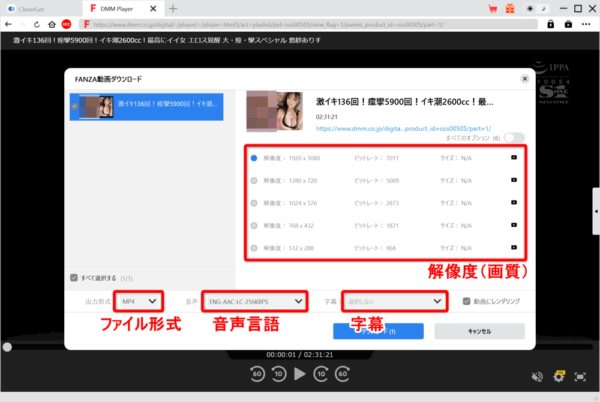Screen dimensions: 600x402
Task: Skip forward 10 seconds button
Action: click(321, 374)
